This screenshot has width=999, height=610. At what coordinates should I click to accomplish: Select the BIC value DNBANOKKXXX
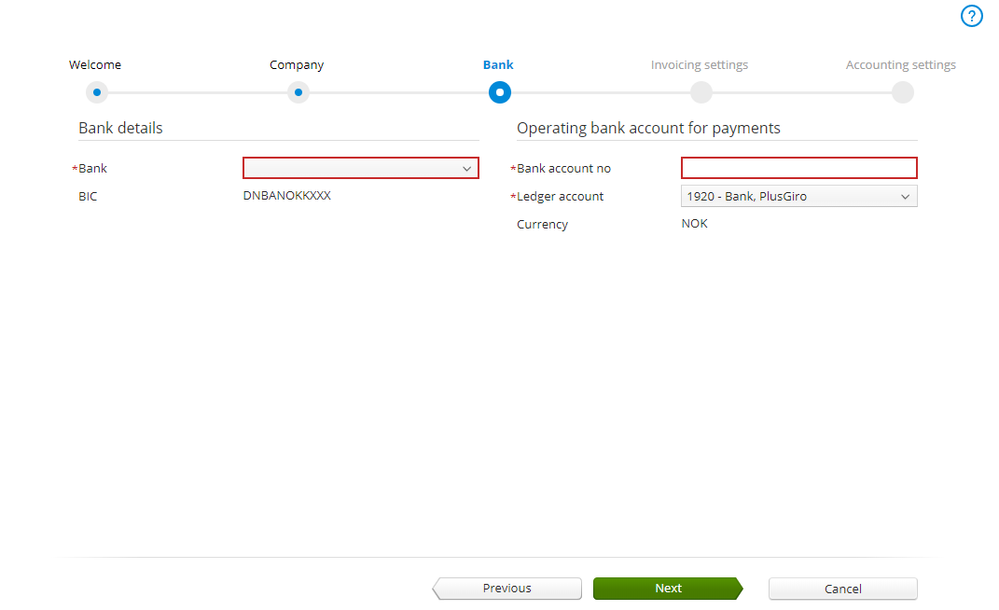pos(287,196)
